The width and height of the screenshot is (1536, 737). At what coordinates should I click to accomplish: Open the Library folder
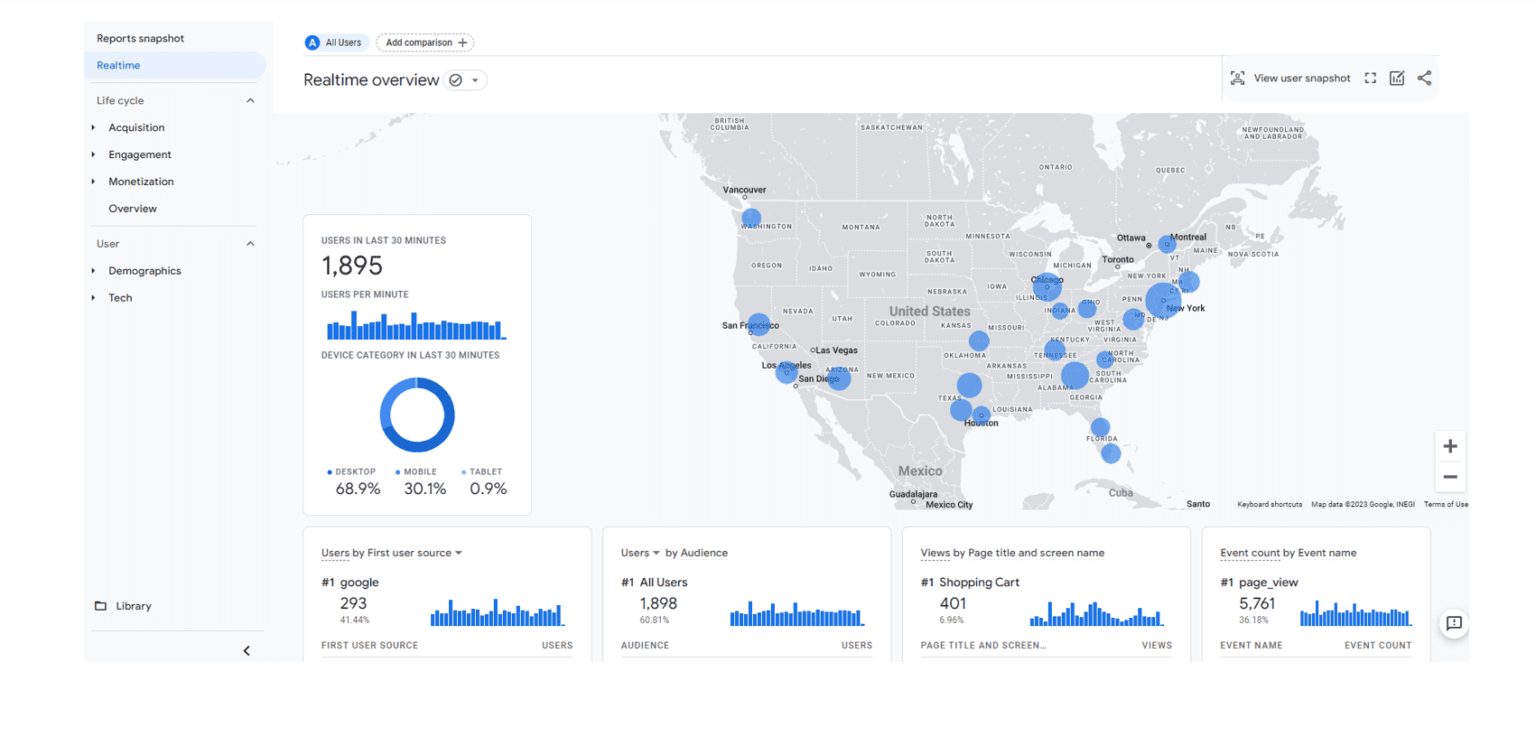[x=123, y=606]
